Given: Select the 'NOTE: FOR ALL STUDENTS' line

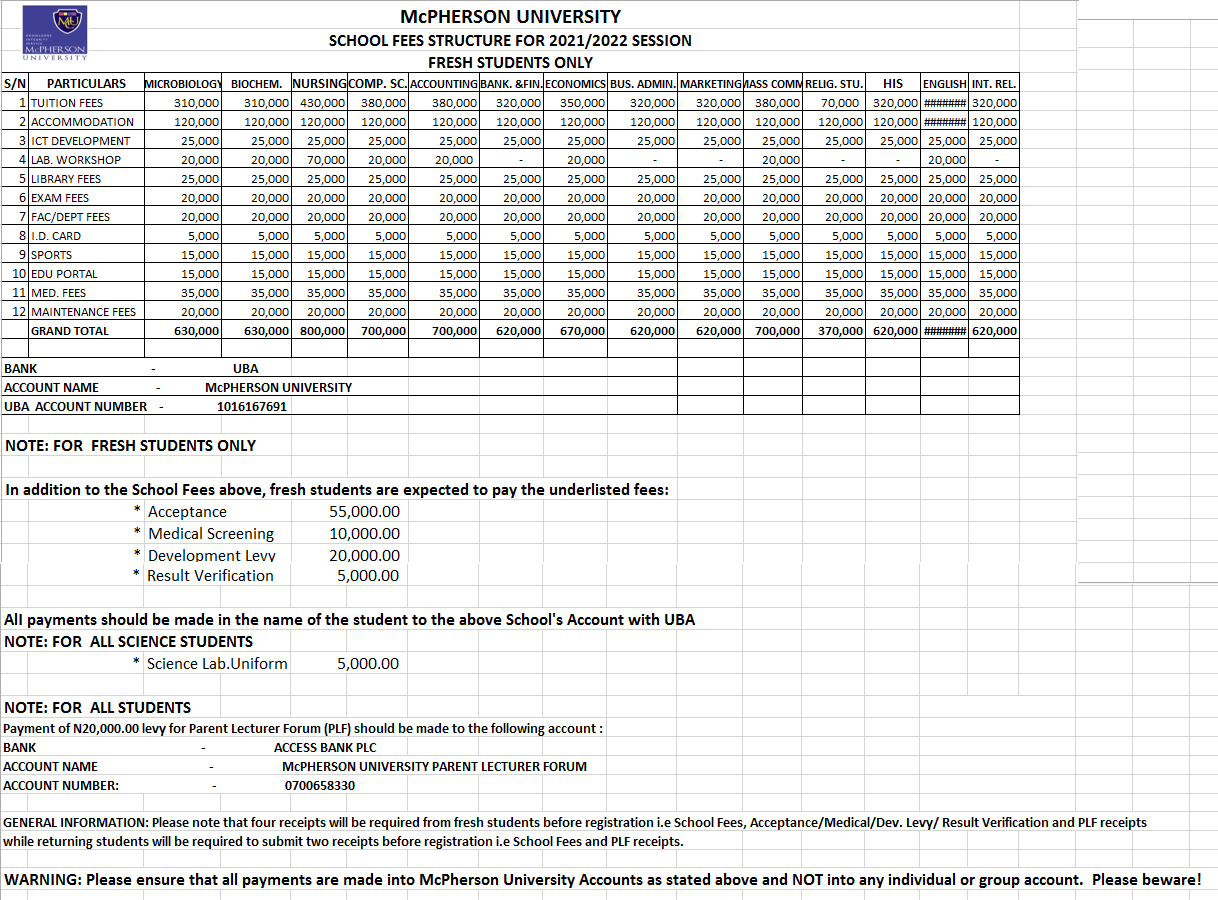Looking at the screenshot, I should (x=98, y=708).
